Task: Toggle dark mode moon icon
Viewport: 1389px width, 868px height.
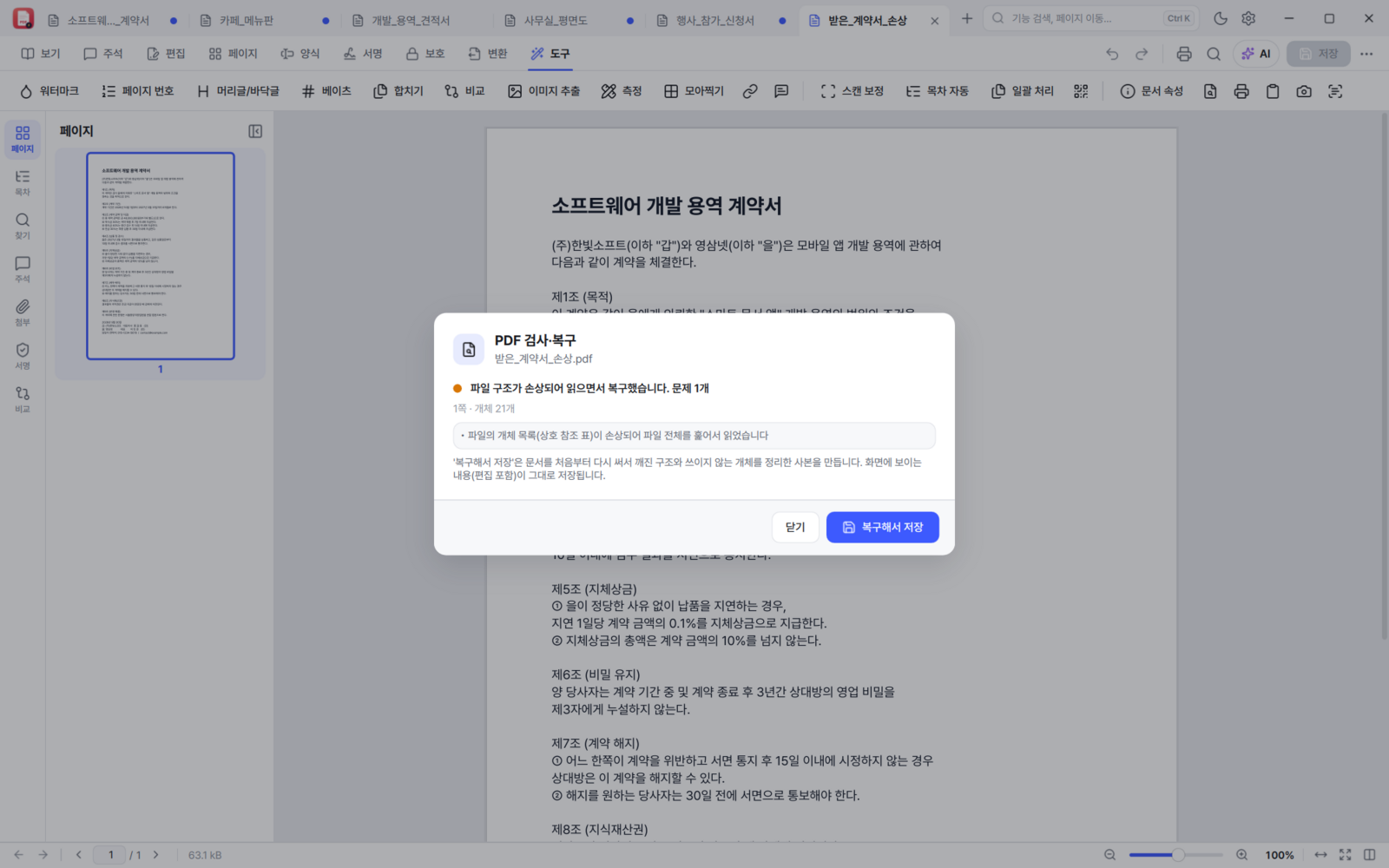Action: (x=1221, y=18)
